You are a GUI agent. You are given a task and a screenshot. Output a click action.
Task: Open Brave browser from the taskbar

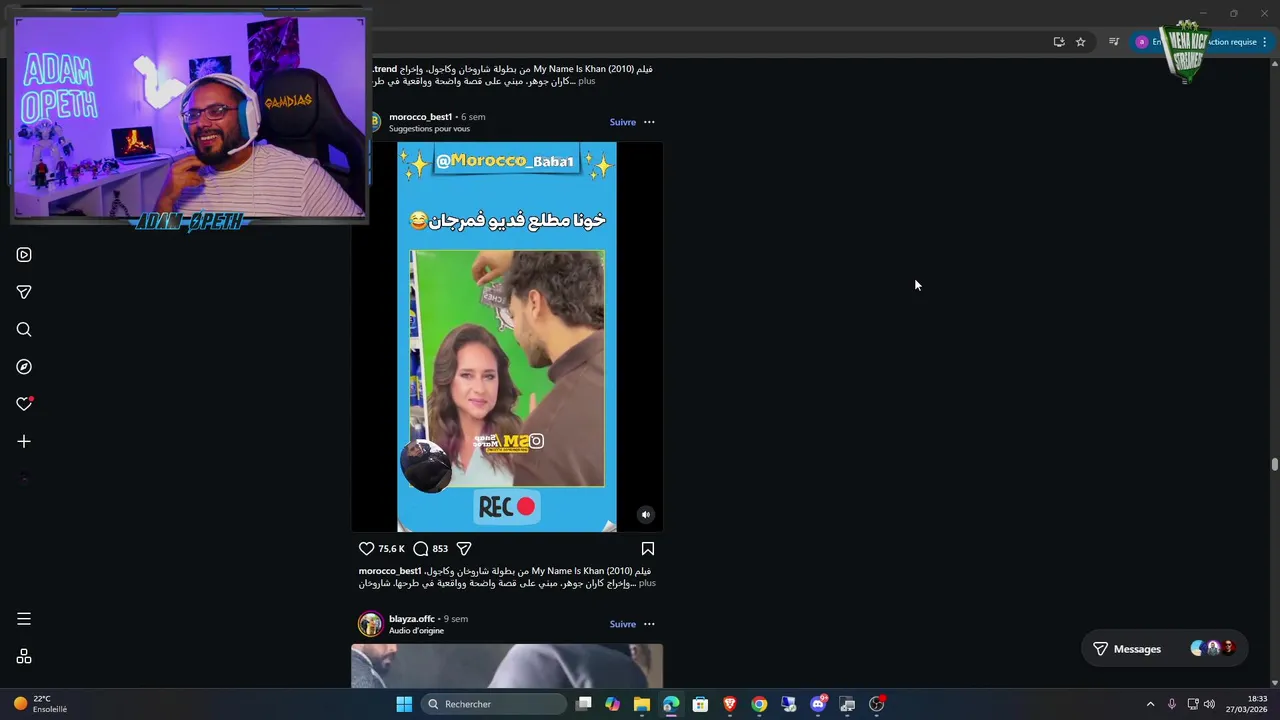pyautogui.click(x=730, y=704)
